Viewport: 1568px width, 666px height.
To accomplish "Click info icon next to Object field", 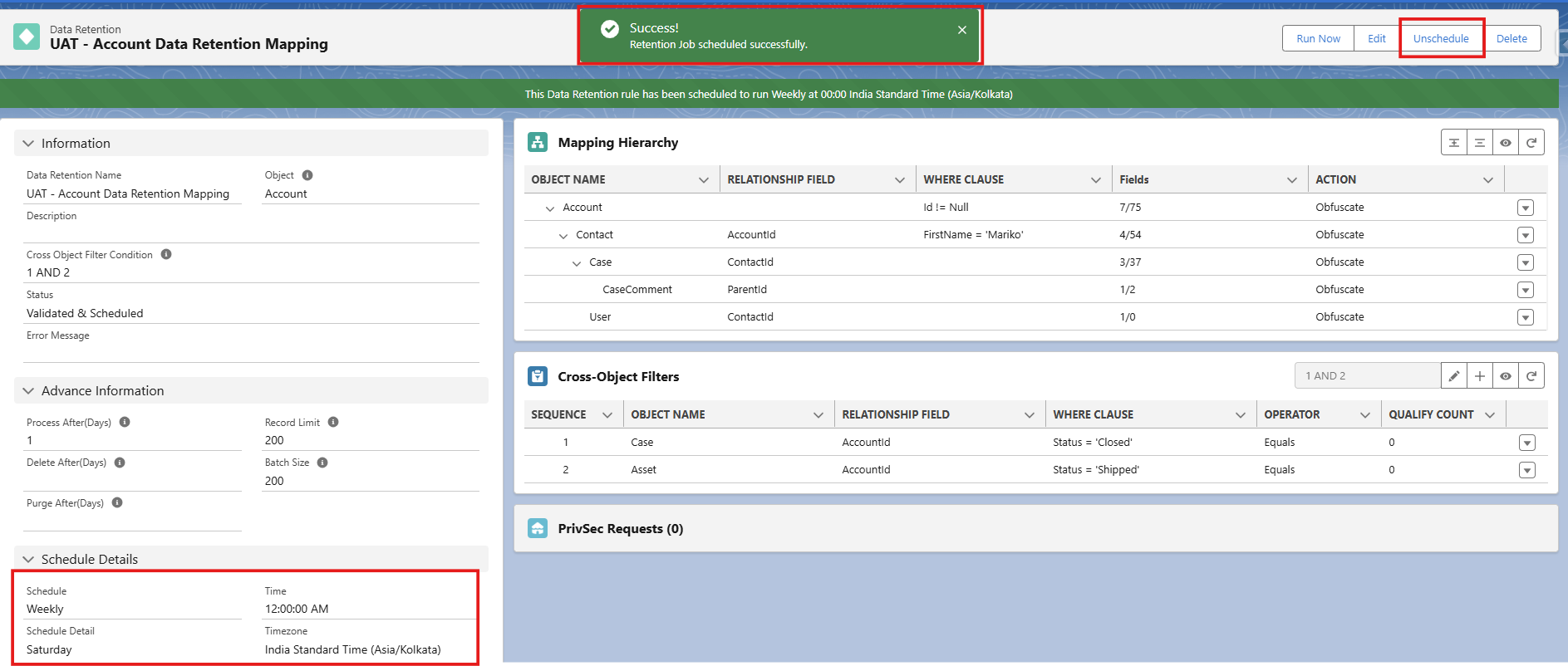I will [307, 175].
